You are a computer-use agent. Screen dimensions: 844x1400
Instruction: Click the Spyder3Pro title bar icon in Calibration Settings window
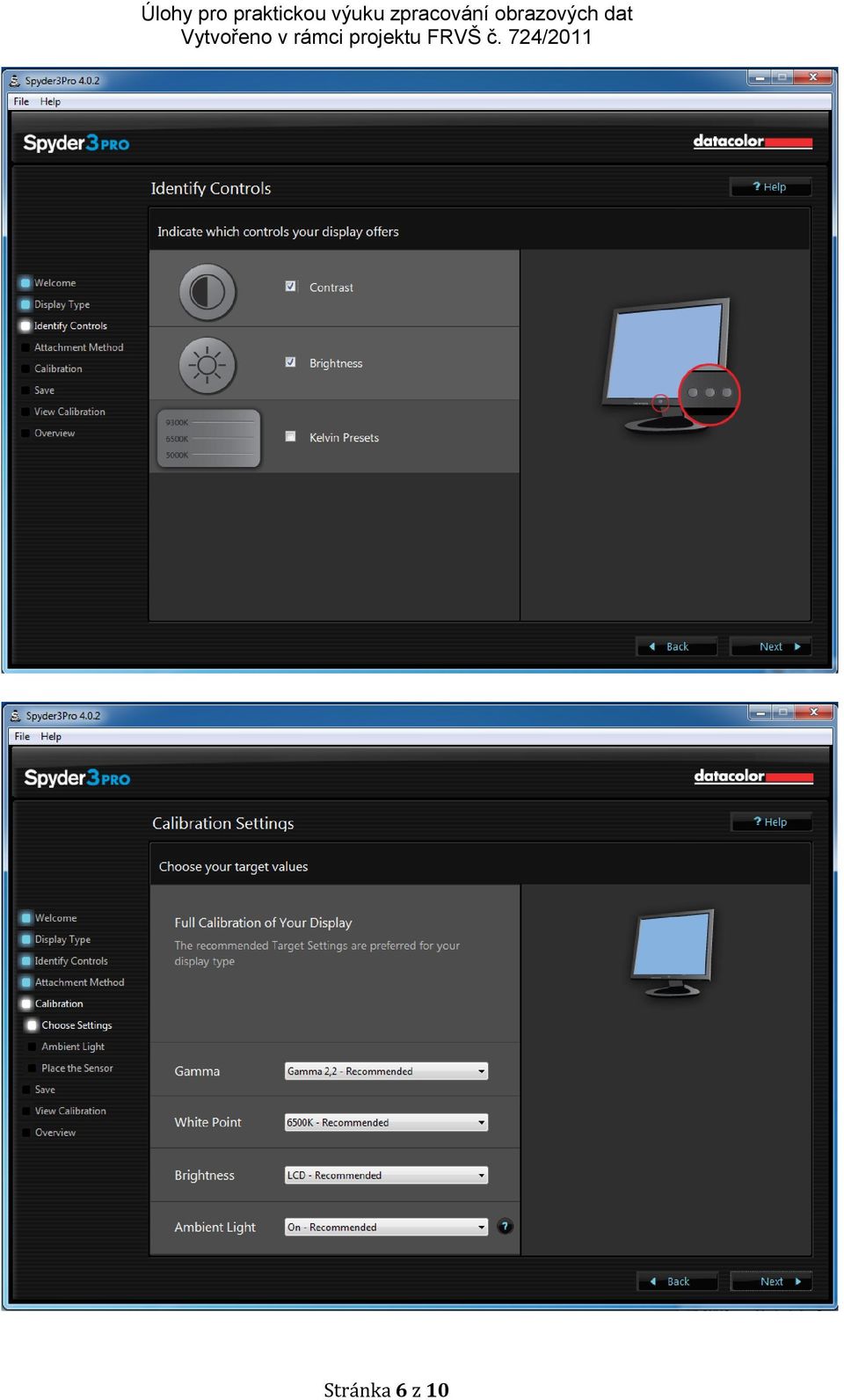click(16, 716)
